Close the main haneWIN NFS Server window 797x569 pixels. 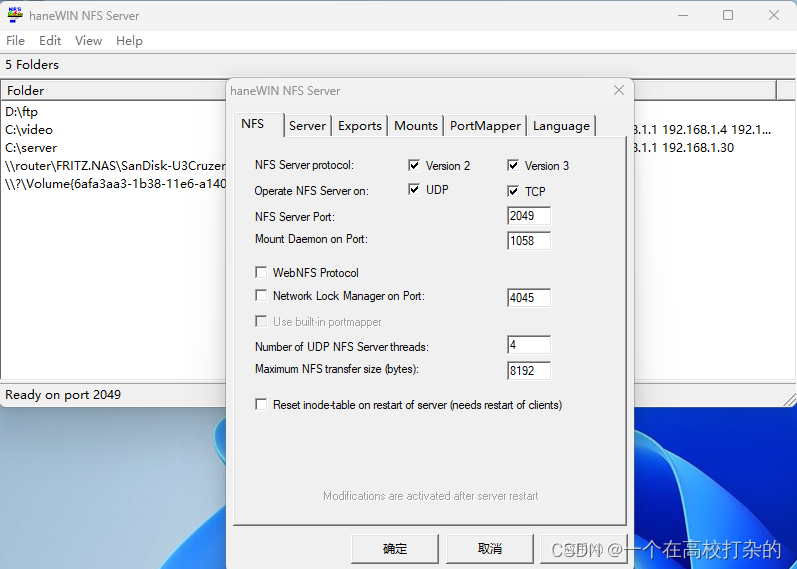774,15
